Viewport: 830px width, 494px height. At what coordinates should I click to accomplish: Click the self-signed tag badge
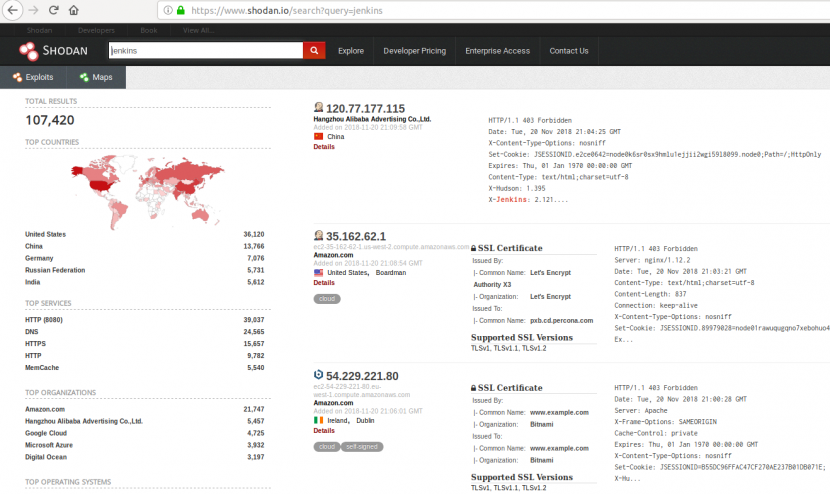tap(361, 446)
